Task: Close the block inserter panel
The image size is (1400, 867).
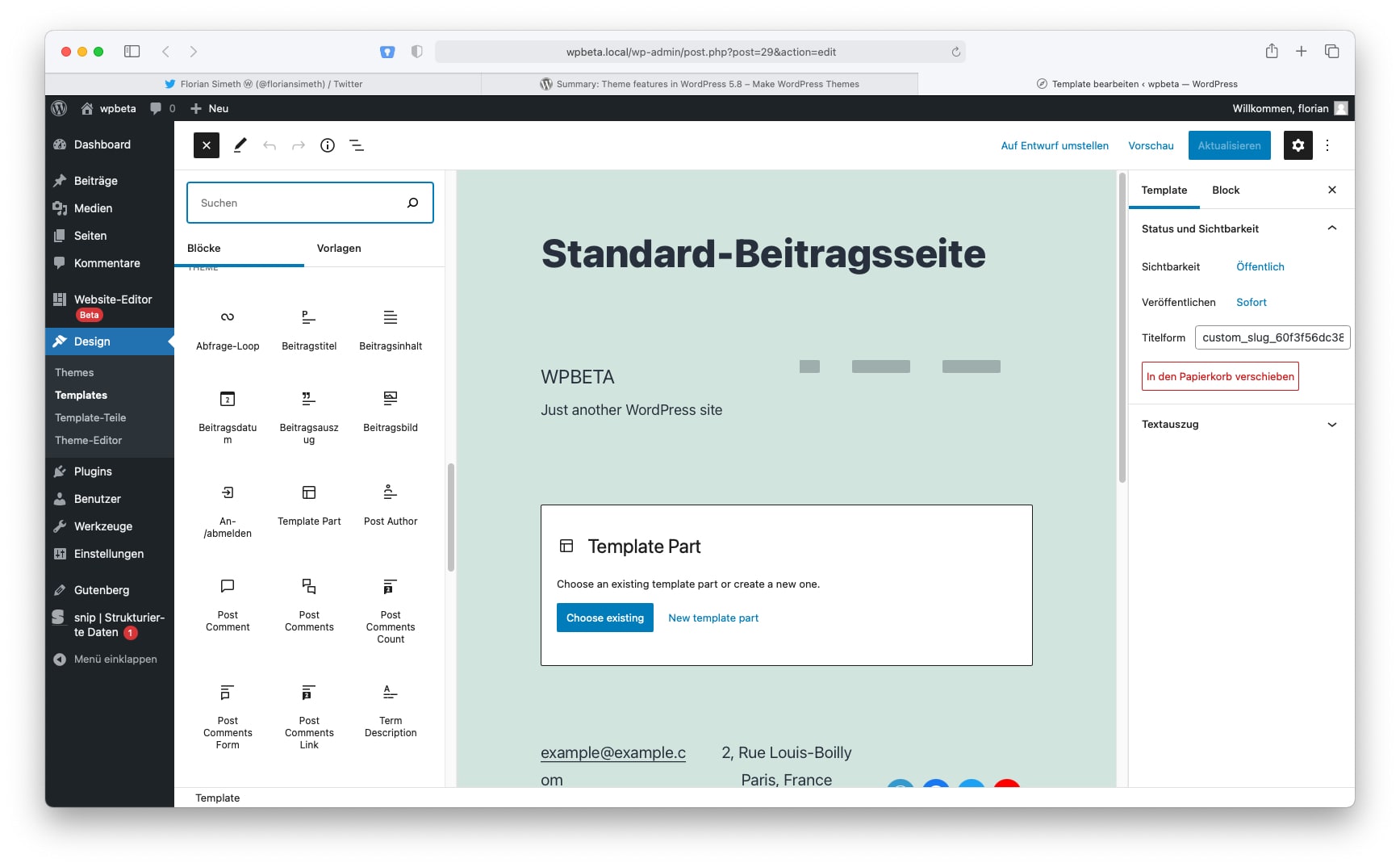Action: point(207,145)
